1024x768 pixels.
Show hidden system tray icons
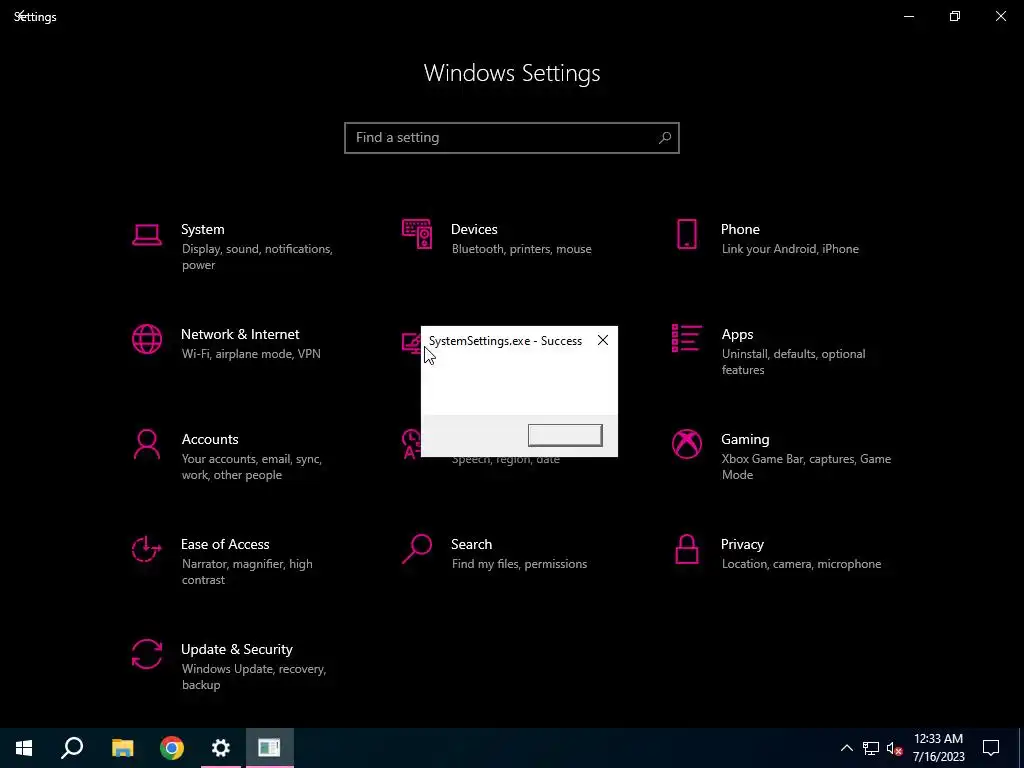point(846,748)
